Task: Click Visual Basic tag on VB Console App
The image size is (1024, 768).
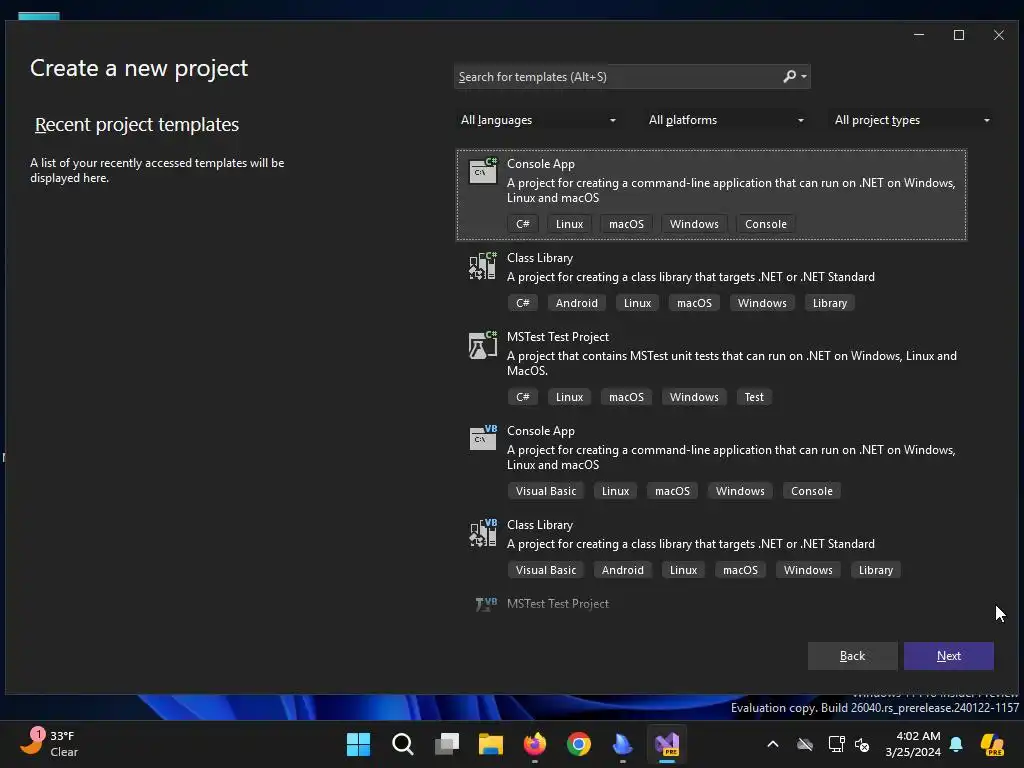Action: [x=545, y=491]
